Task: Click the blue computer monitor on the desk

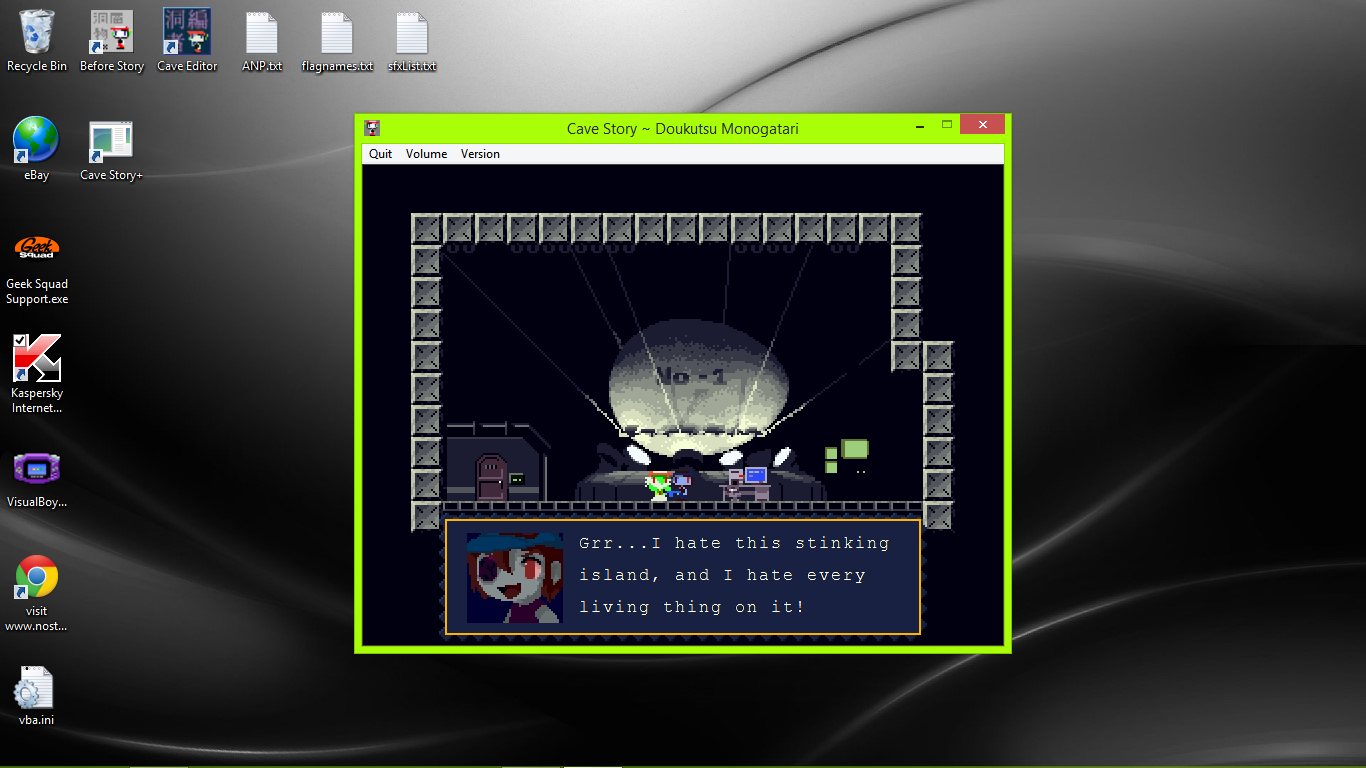Action: click(x=755, y=475)
